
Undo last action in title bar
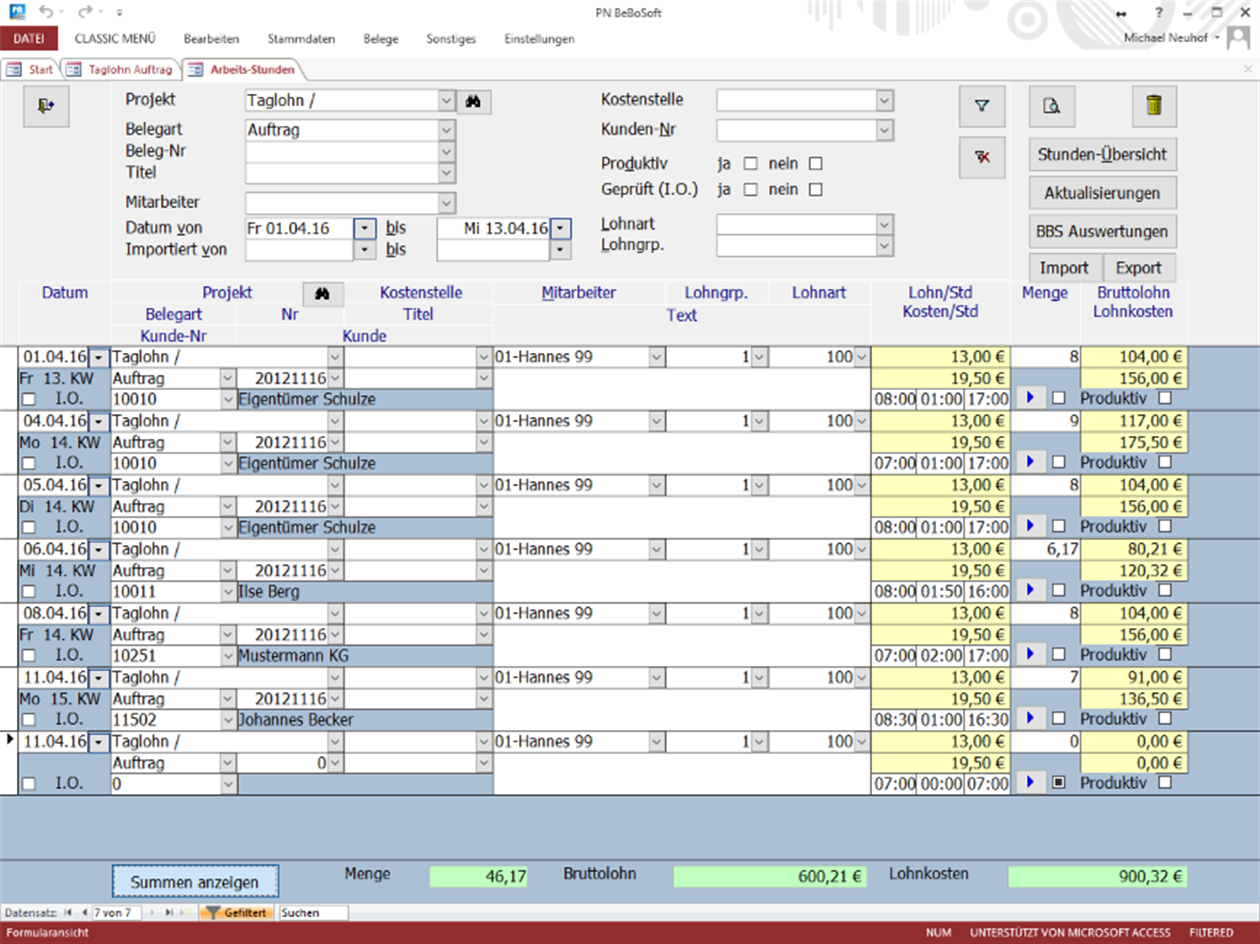pos(47,13)
